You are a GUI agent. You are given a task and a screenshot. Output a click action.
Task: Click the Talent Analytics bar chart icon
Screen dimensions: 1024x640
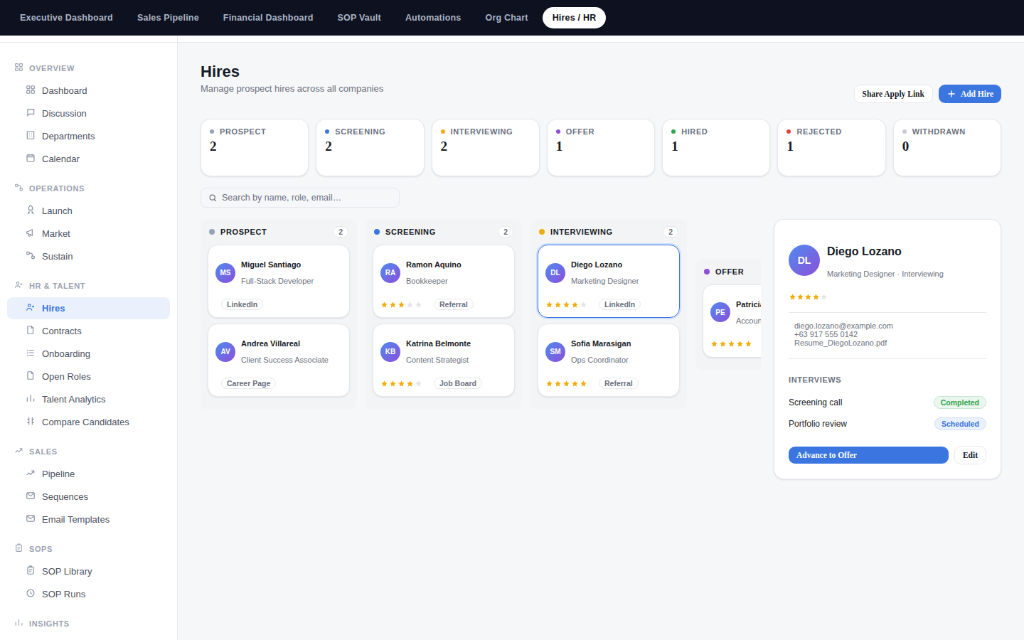[31, 399]
